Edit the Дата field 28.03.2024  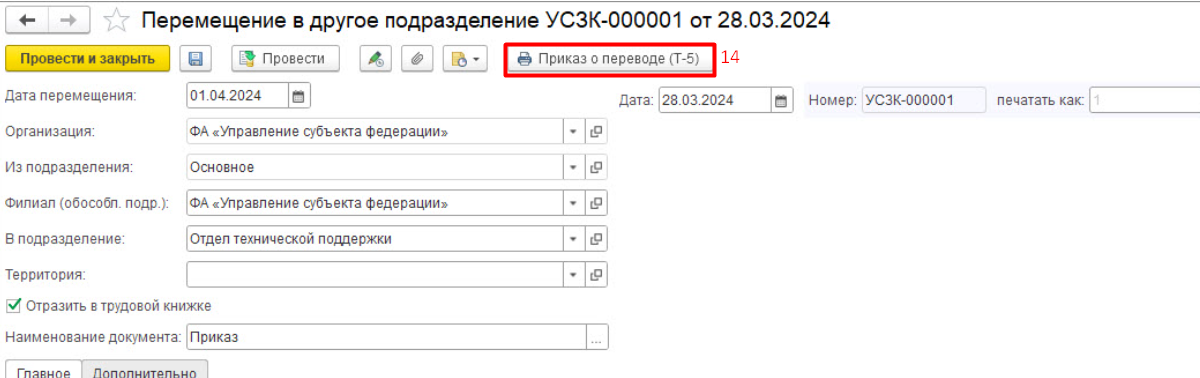715,101
